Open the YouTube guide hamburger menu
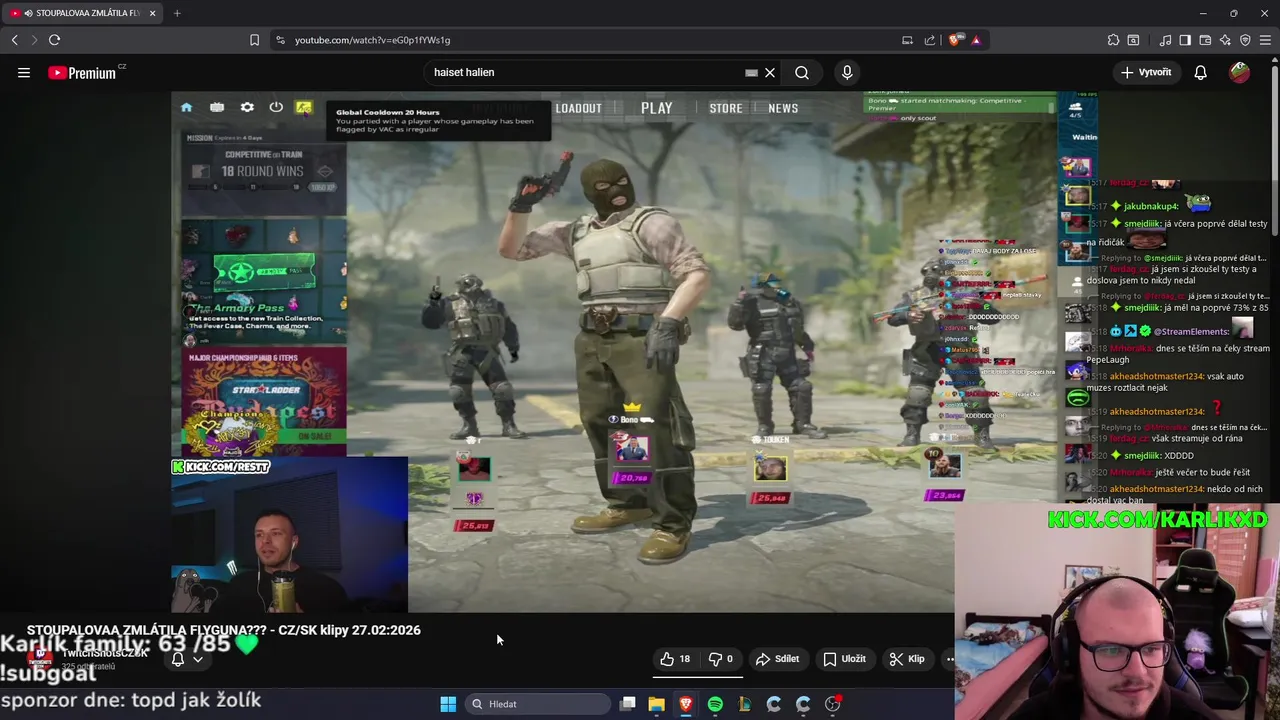This screenshot has width=1280, height=720. [24, 72]
